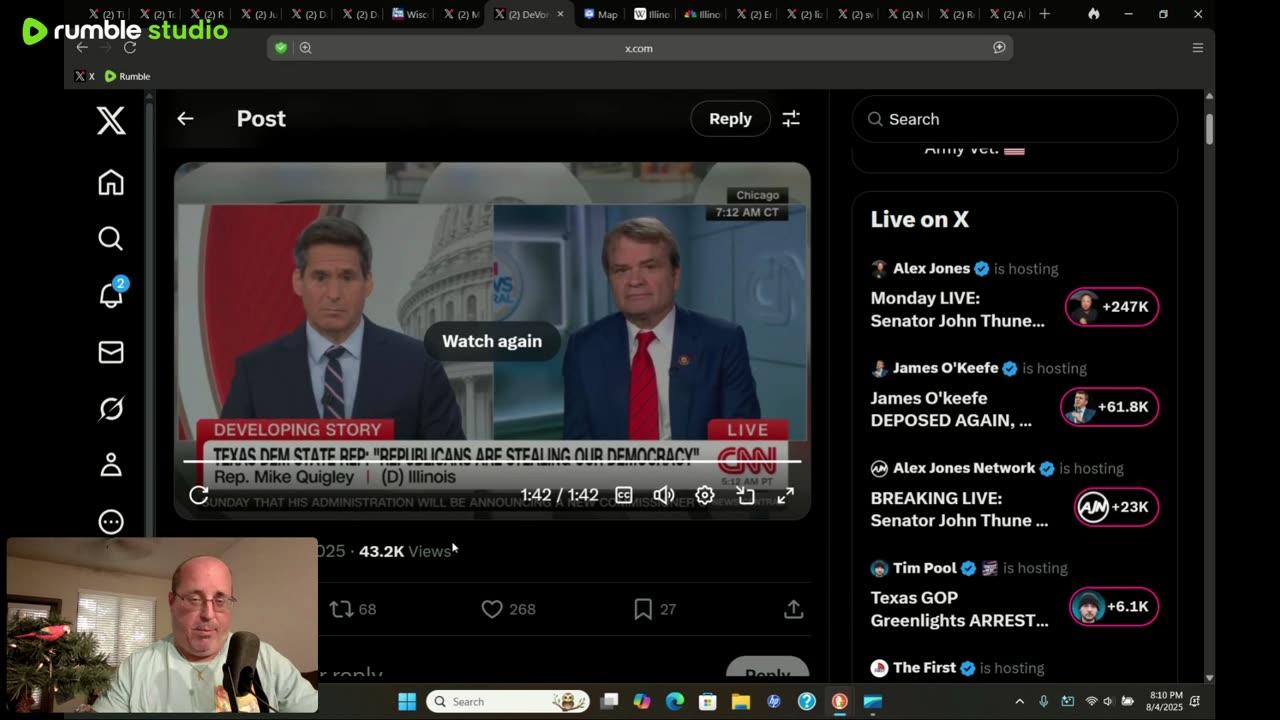Image resolution: width=1280 pixels, height=720 pixels.
Task: Open the Rumble bookmark
Action: coord(127,76)
